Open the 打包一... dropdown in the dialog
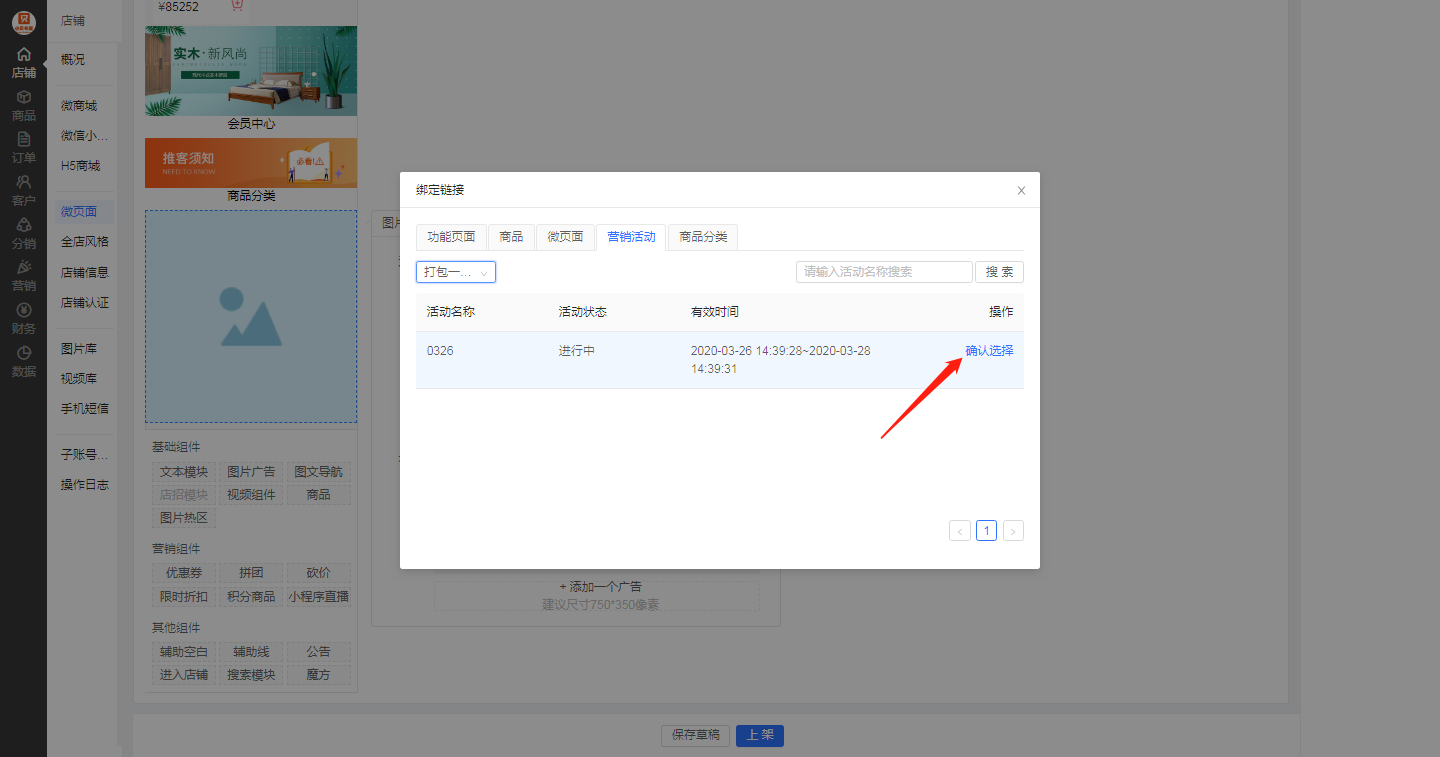The image size is (1440, 757). 455,271
